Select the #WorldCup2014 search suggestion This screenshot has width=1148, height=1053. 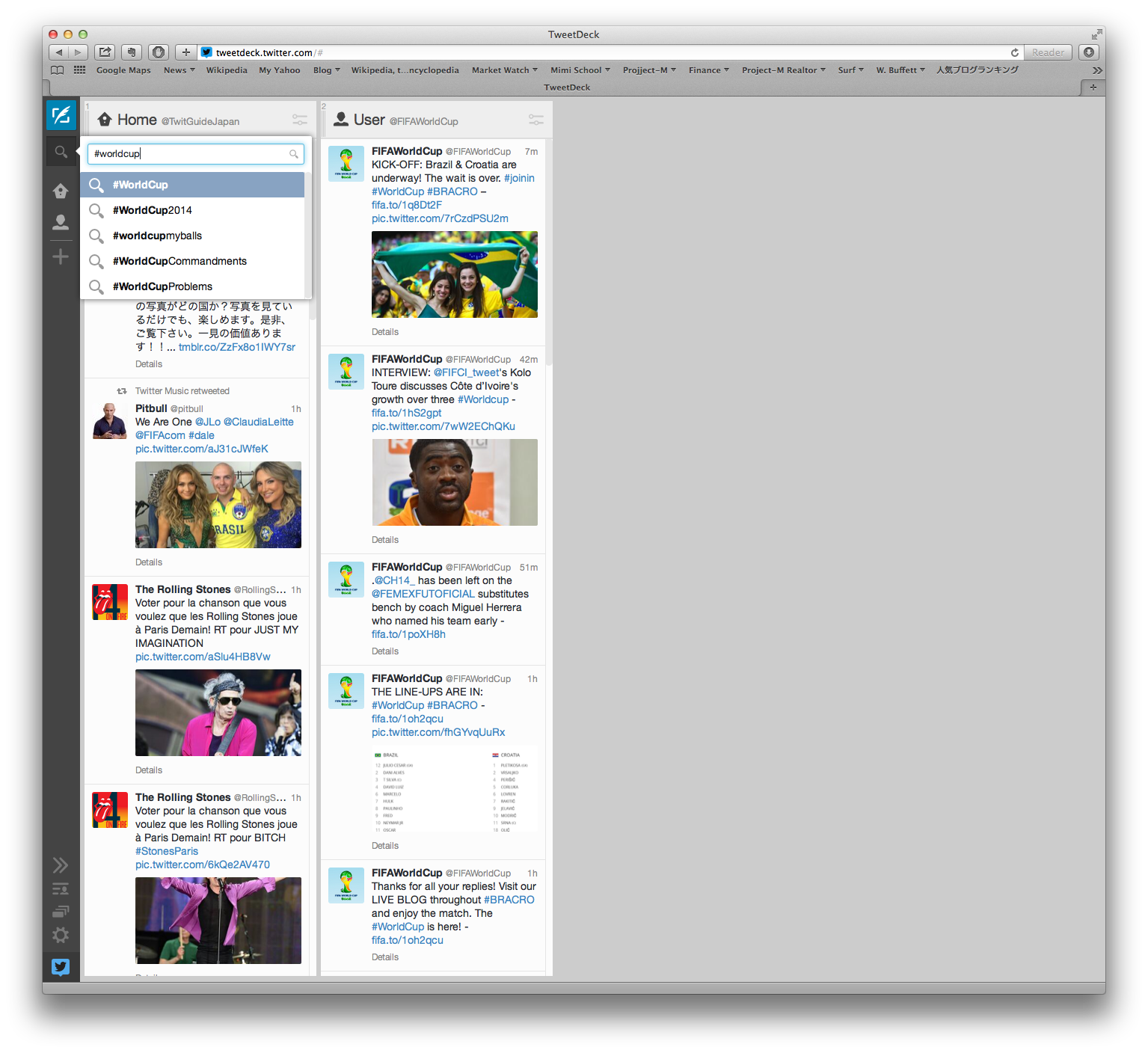pyautogui.click(x=153, y=210)
